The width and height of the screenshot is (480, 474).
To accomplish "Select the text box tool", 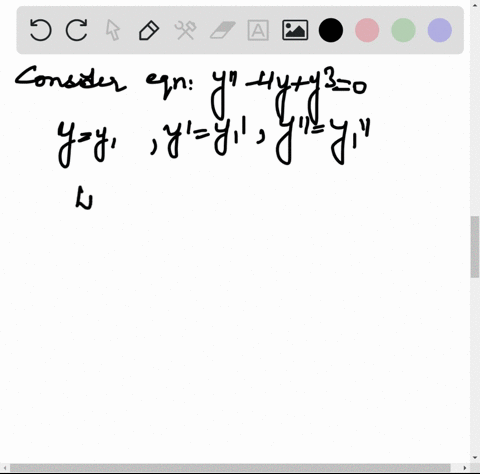I will tap(258, 30).
